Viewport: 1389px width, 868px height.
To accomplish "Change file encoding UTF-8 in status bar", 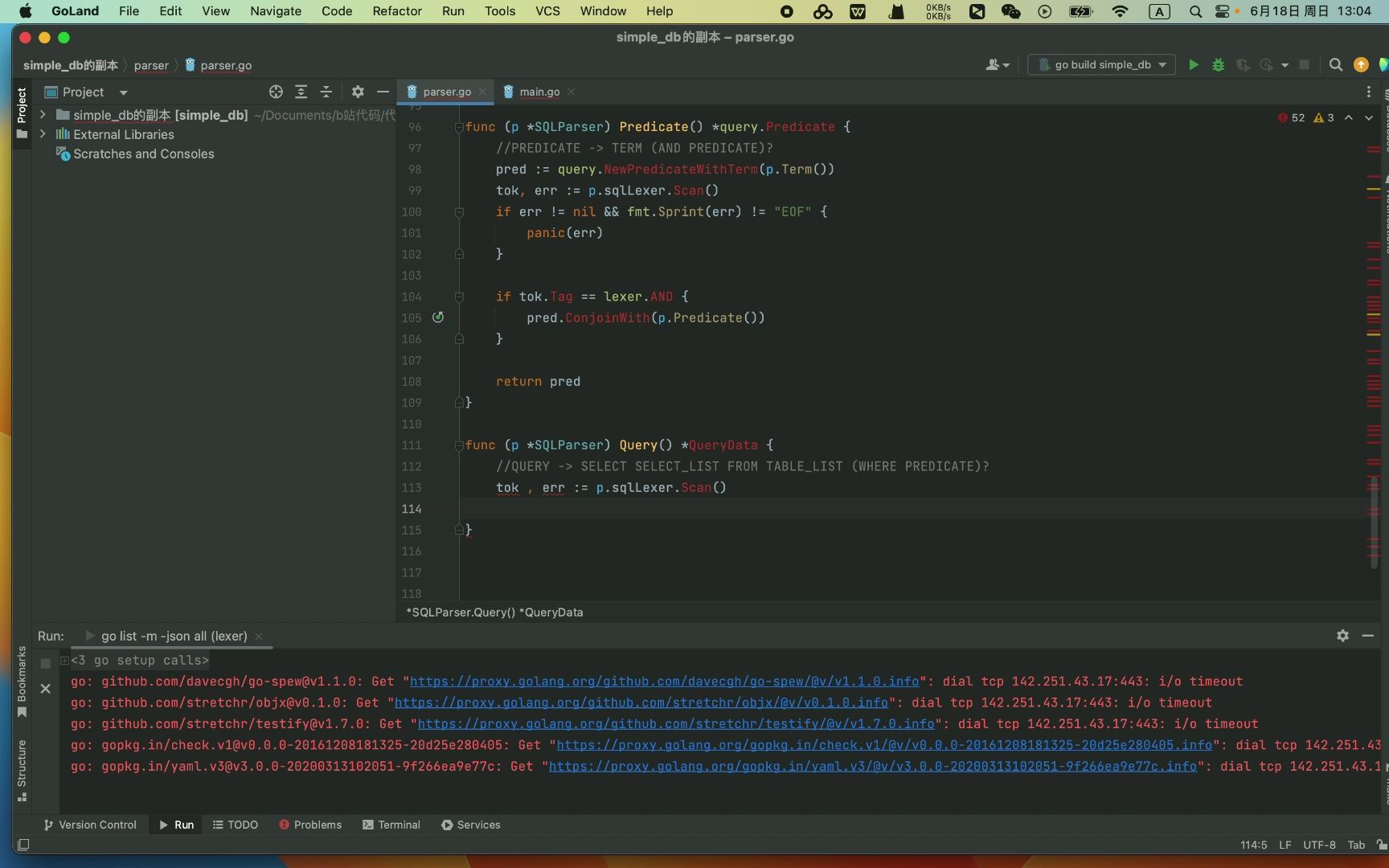I will coord(1319,845).
